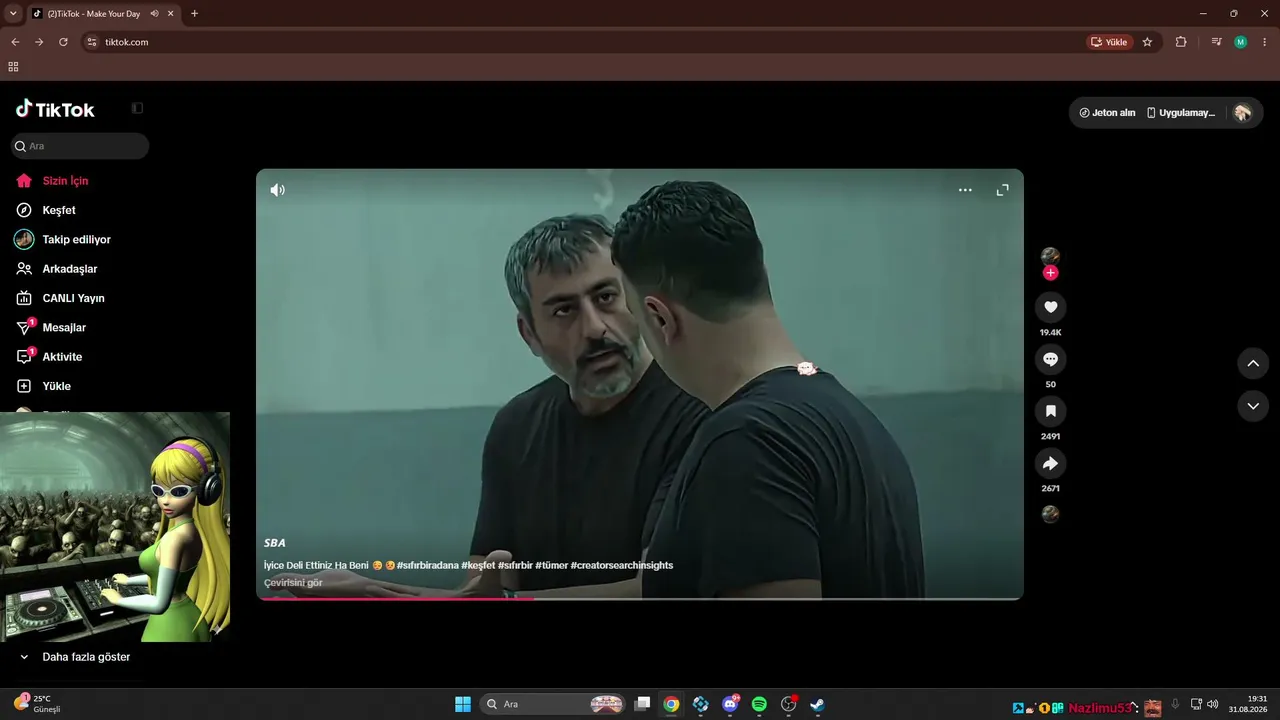This screenshot has width=1280, height=720.
Task: Open the SBA creator name
Action: (274, 543)
